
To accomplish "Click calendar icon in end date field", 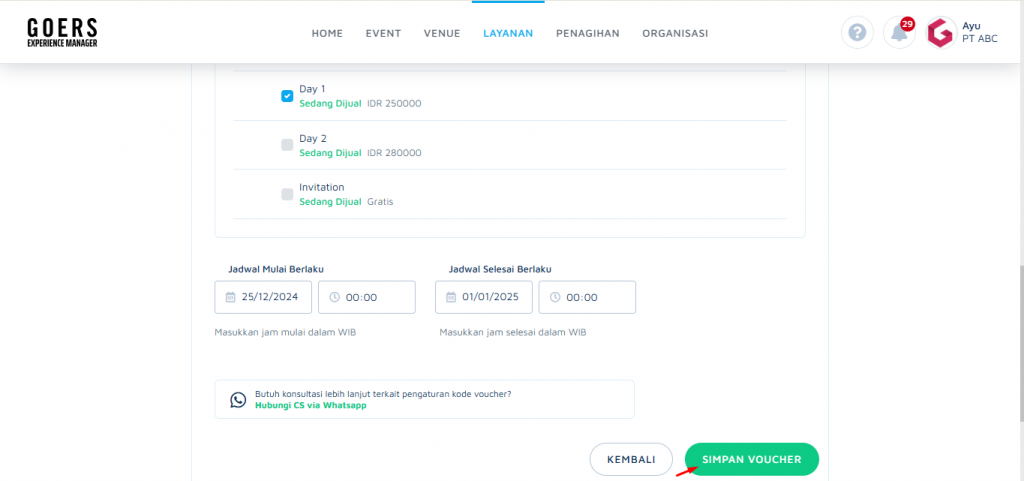I will coord(451,297).
